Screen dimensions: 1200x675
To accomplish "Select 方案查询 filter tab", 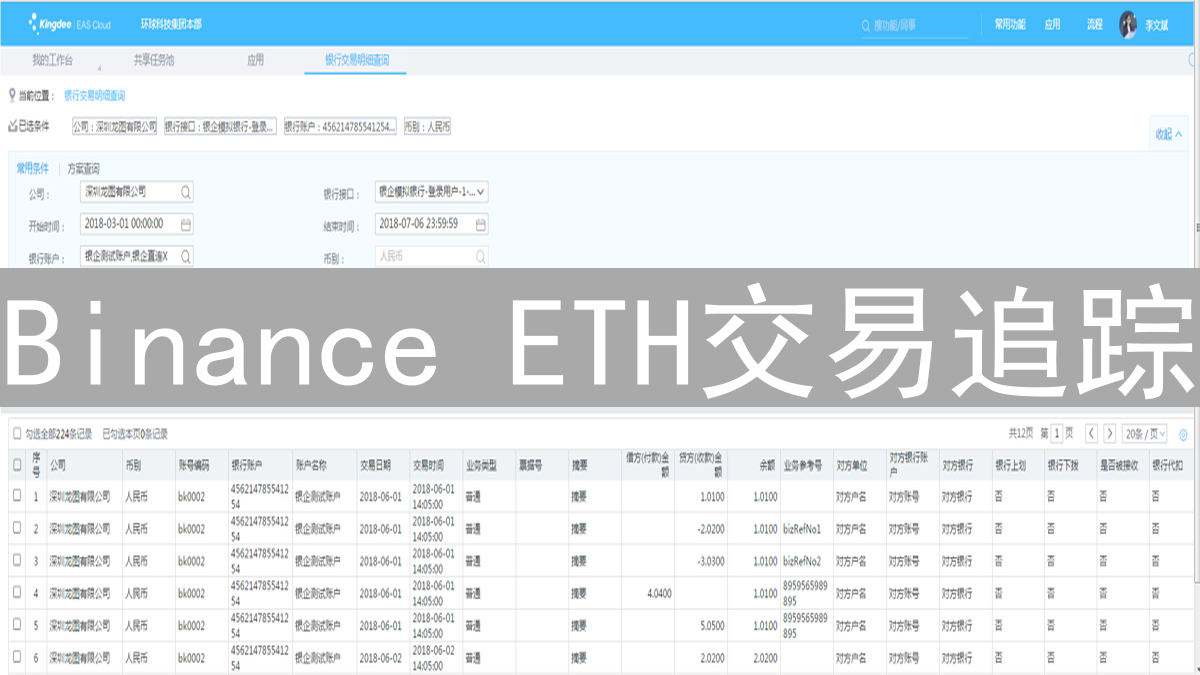I will click(83, 168).
